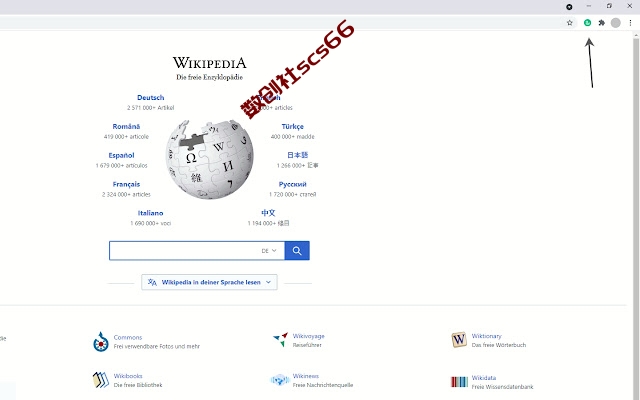640x400 pixels.
Task: Open the Türkçe Wikipedia link
Action: tap(293, 127)
